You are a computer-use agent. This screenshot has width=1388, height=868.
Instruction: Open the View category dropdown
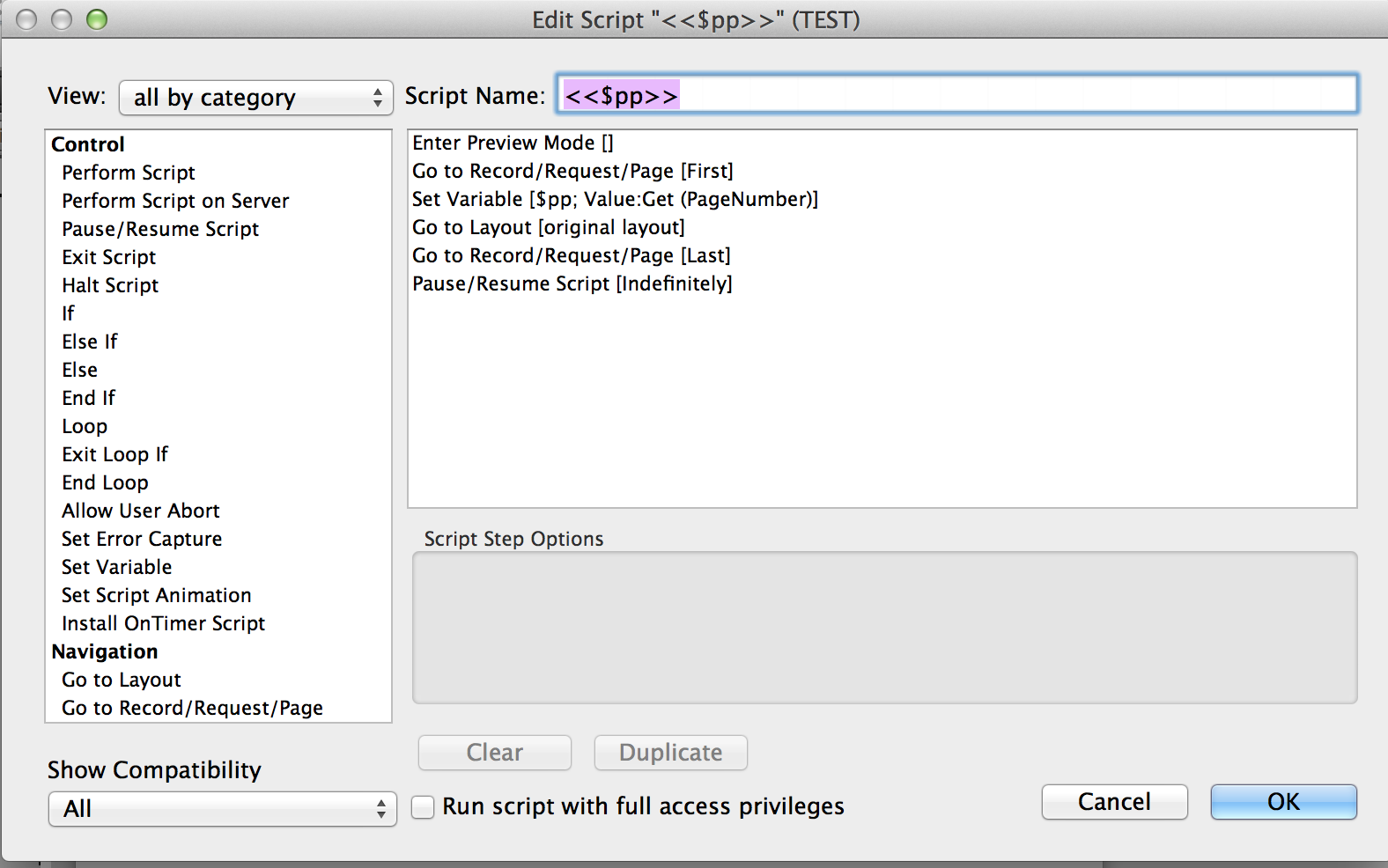(256, 98)
